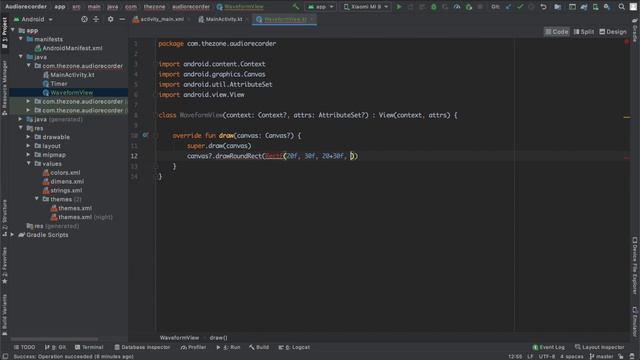Screen dimensions: 640x360
Task: Open the Favorites side panel
Action: pyautogui.click(x=4, y=265)
